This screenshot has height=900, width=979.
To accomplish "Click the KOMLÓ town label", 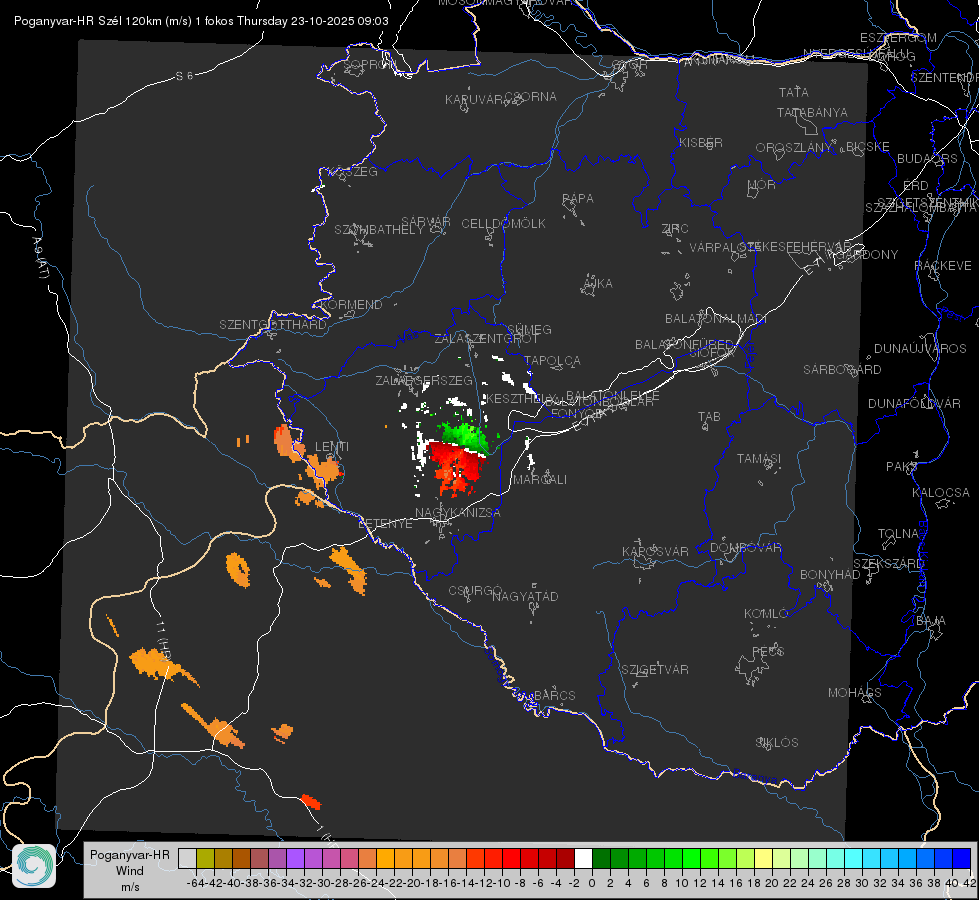I will (x=766, y=614).
